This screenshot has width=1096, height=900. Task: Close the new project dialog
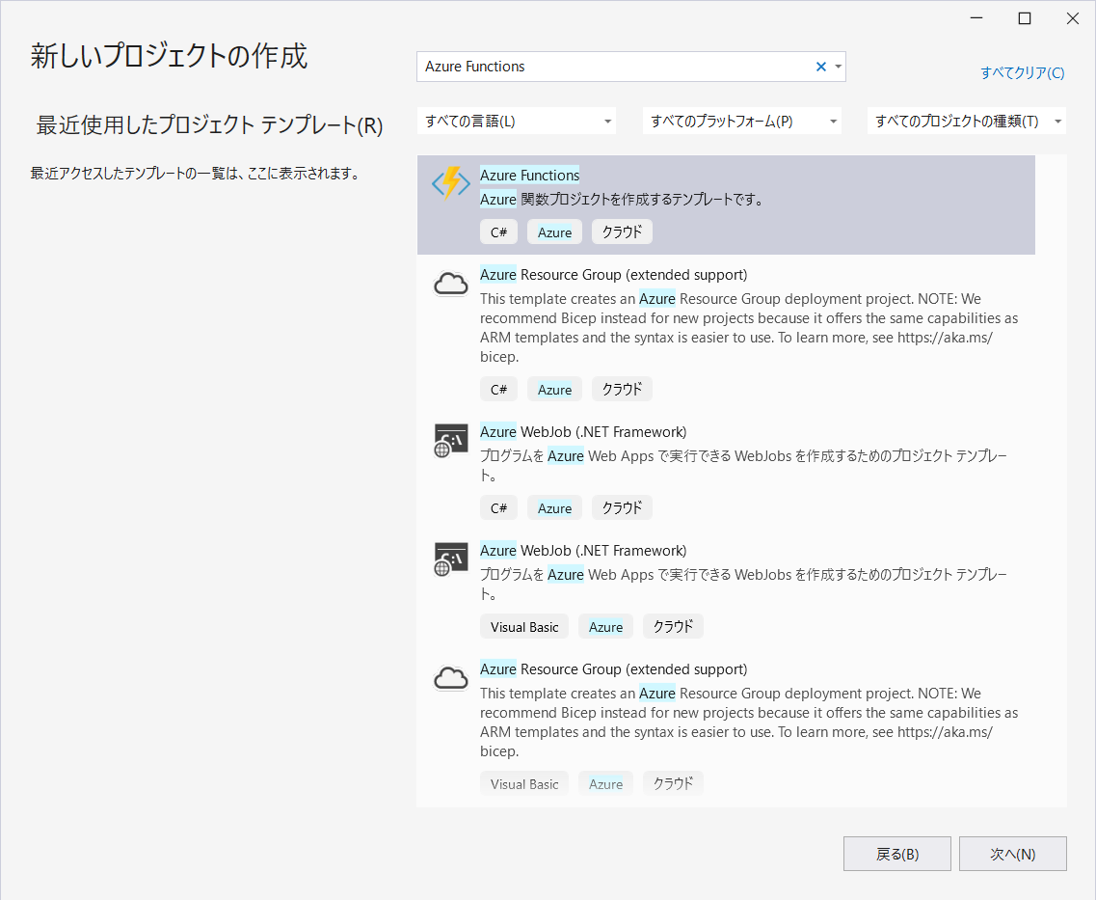(1072, 19)
